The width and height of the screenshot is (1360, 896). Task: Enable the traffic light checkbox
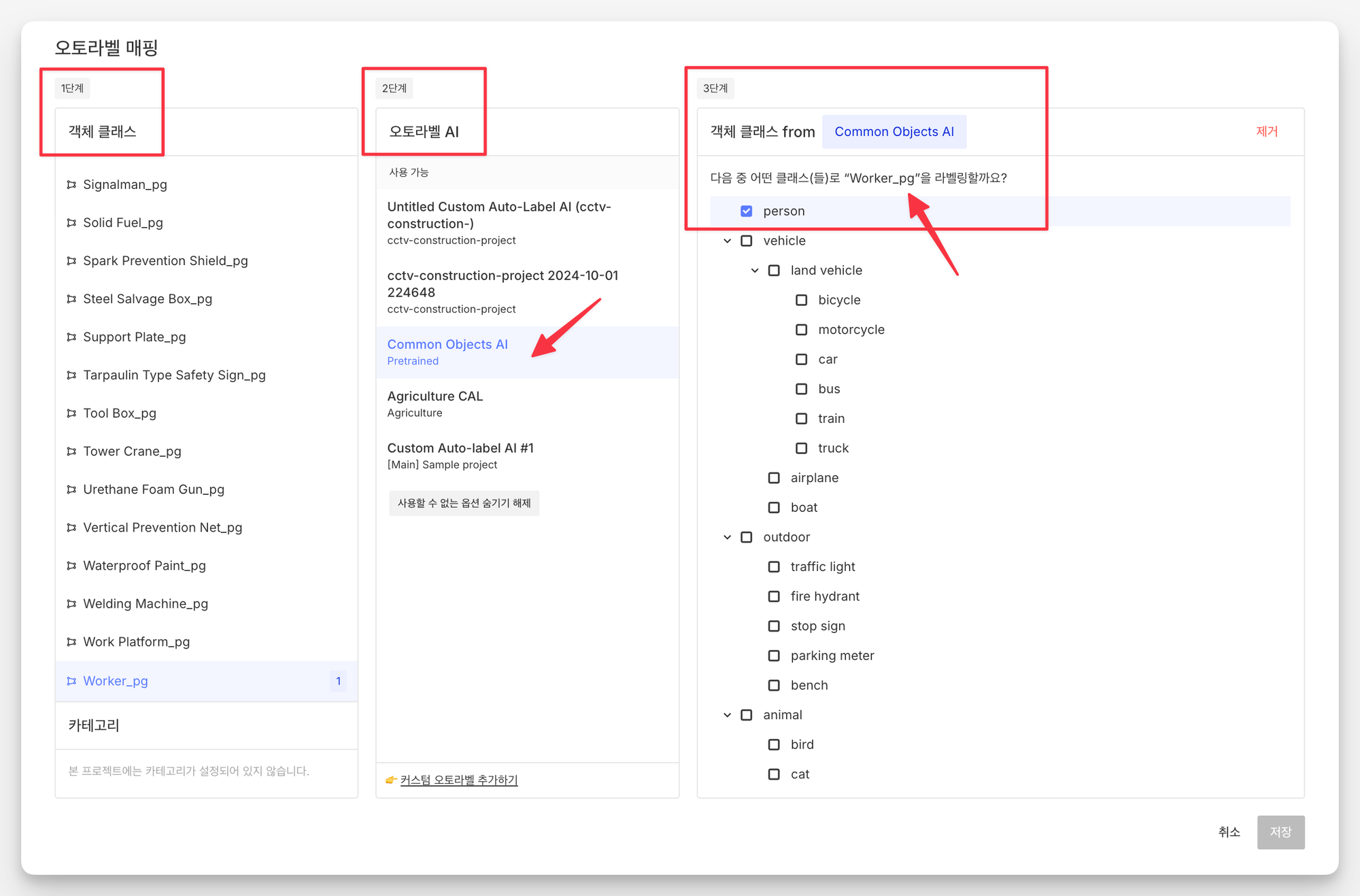pyautogui.click(x=773, y=567)
